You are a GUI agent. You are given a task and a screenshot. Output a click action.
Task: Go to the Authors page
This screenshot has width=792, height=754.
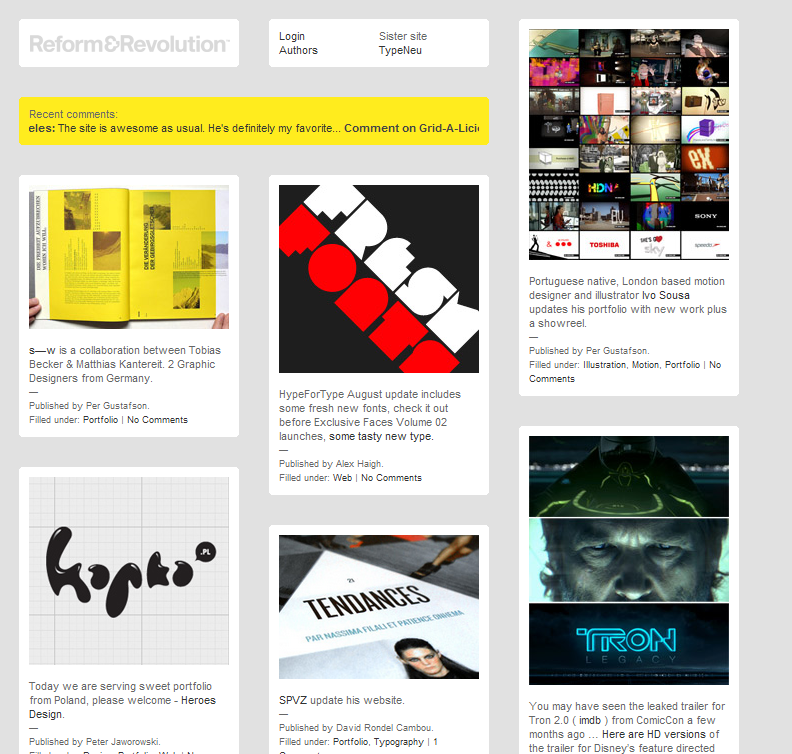pyautogui.click(x=298, y=51)
